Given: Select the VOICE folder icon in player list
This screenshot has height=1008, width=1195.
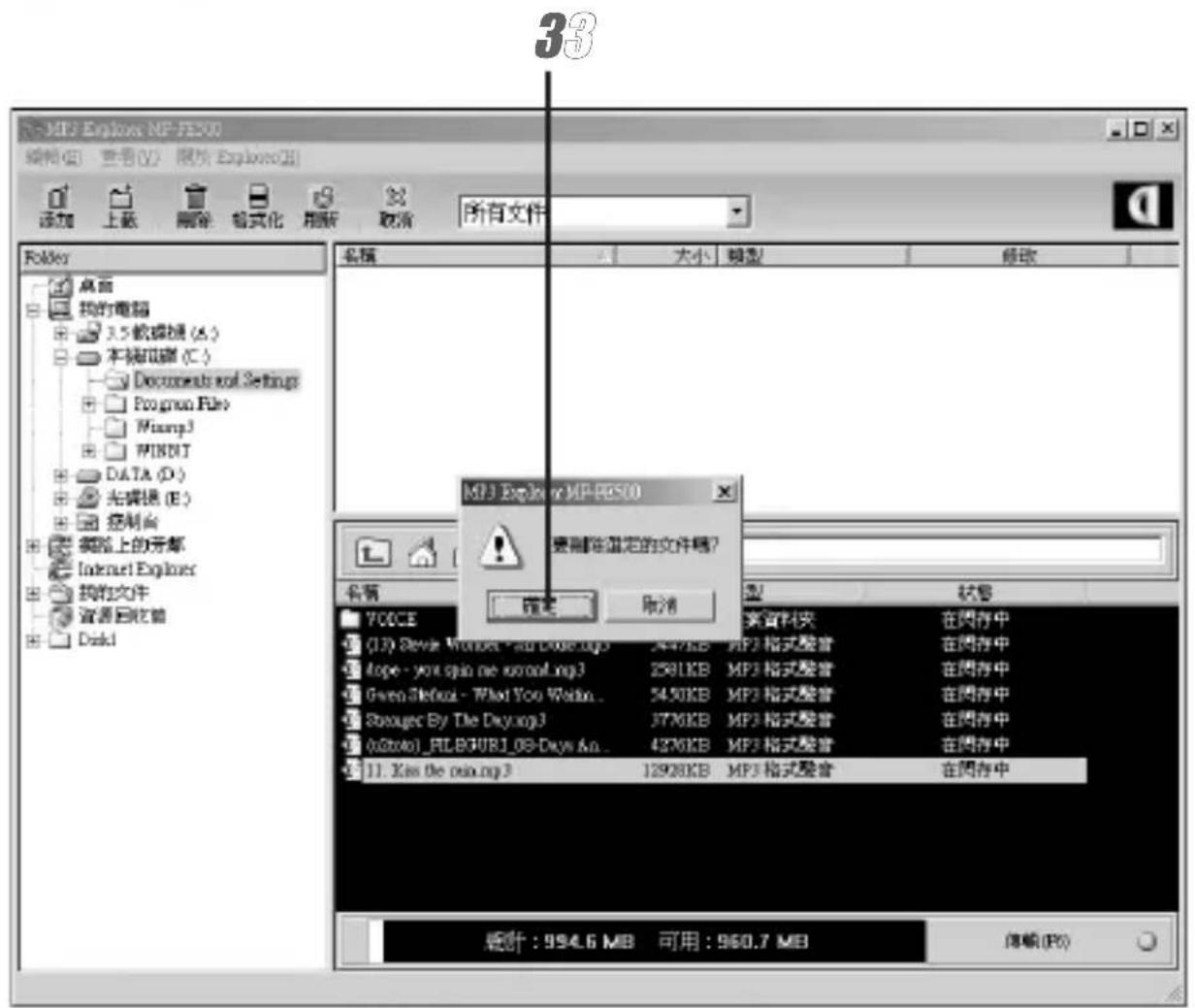Looking at the screenshot, I should click(350, 619).
